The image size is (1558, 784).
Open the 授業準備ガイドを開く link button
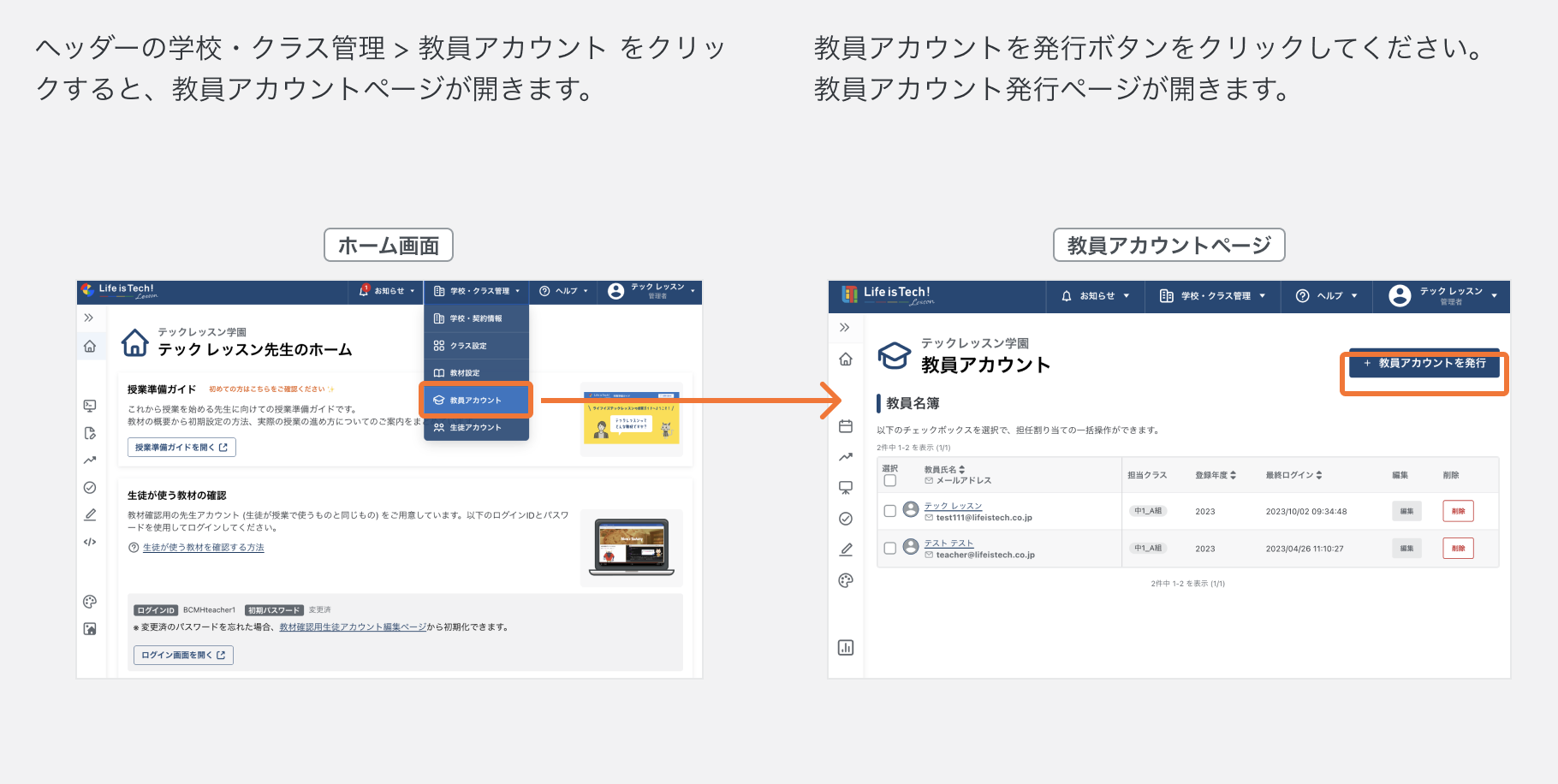pyautogui.click(x=181, y=447)
